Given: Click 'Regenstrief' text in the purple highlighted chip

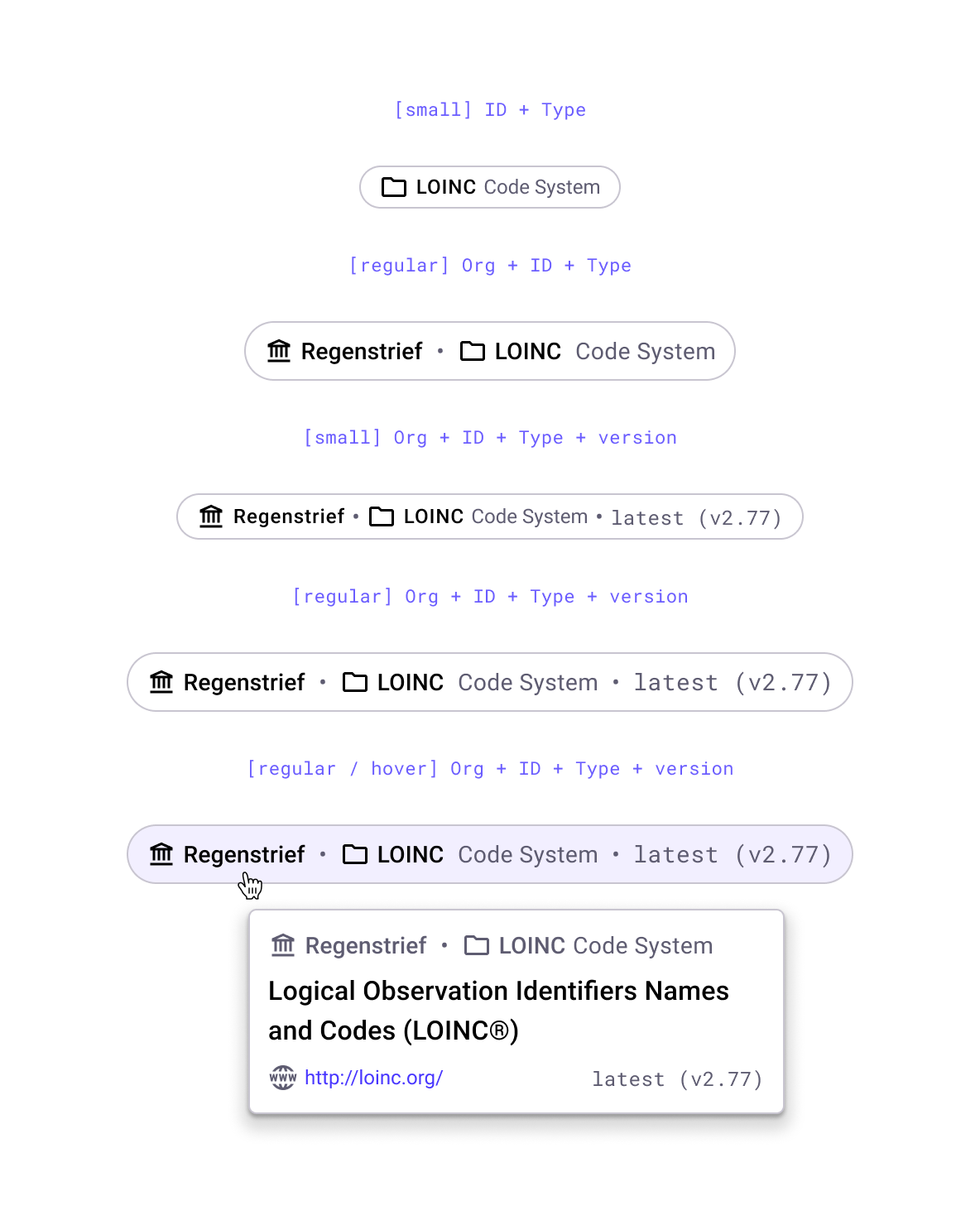Looking at the screenshot, I should (244, 854).
